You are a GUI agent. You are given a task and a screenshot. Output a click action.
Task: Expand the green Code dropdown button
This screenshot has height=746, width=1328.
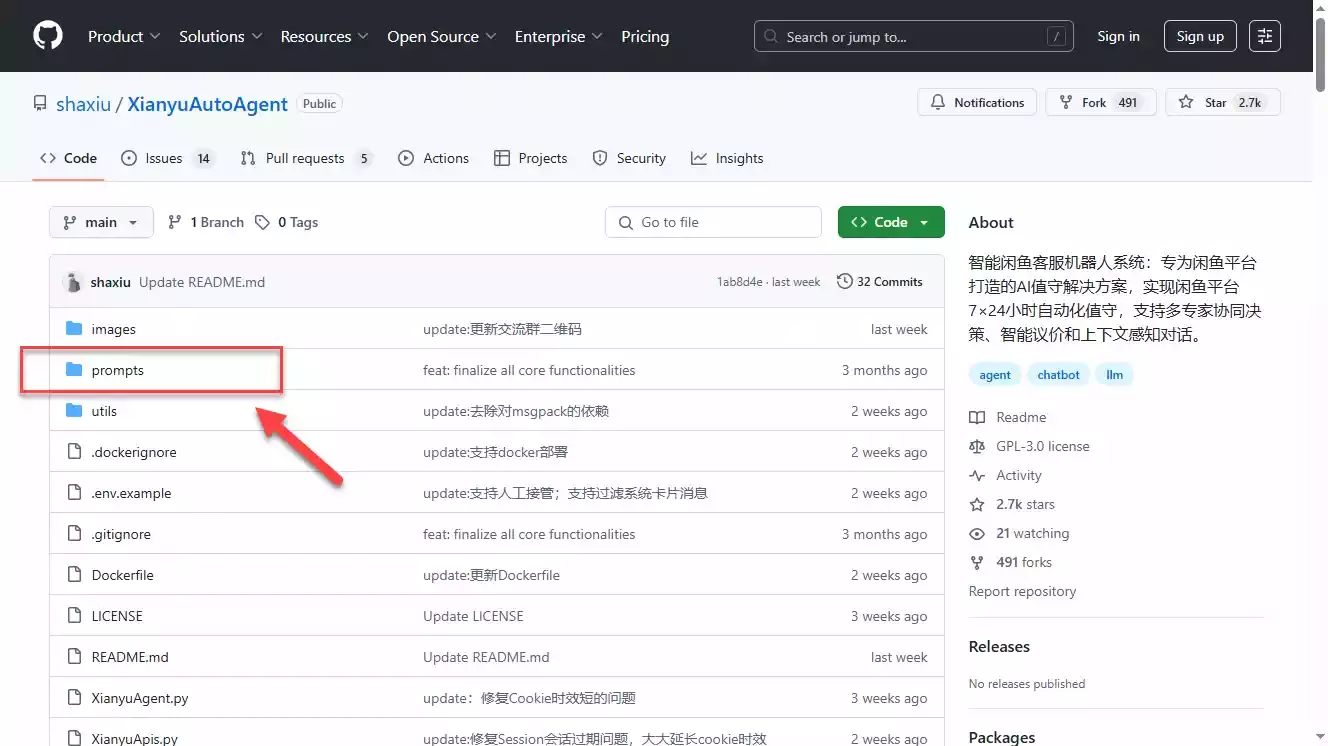(890, 222)
